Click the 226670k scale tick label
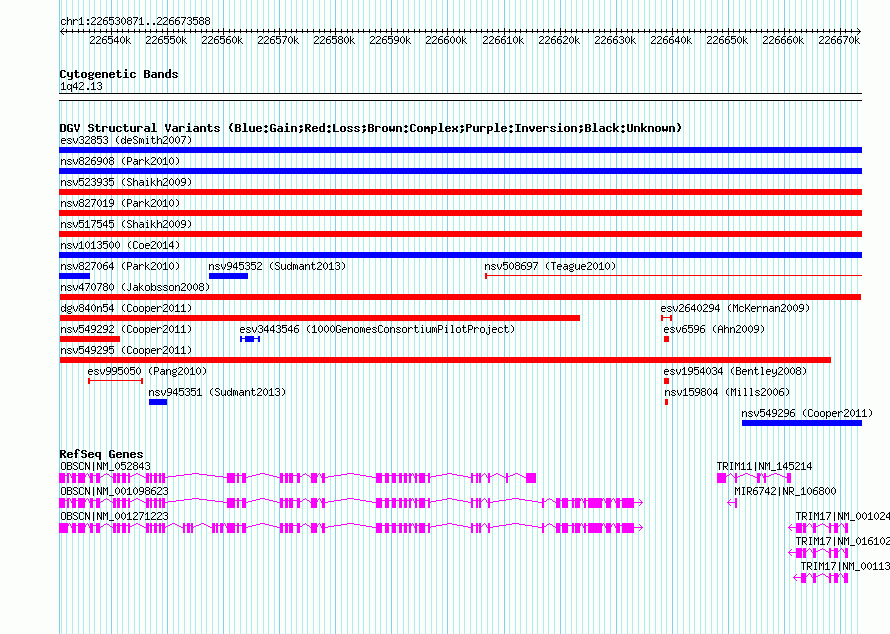Screen dimensions: 890x634 click(x=839, y=40)
